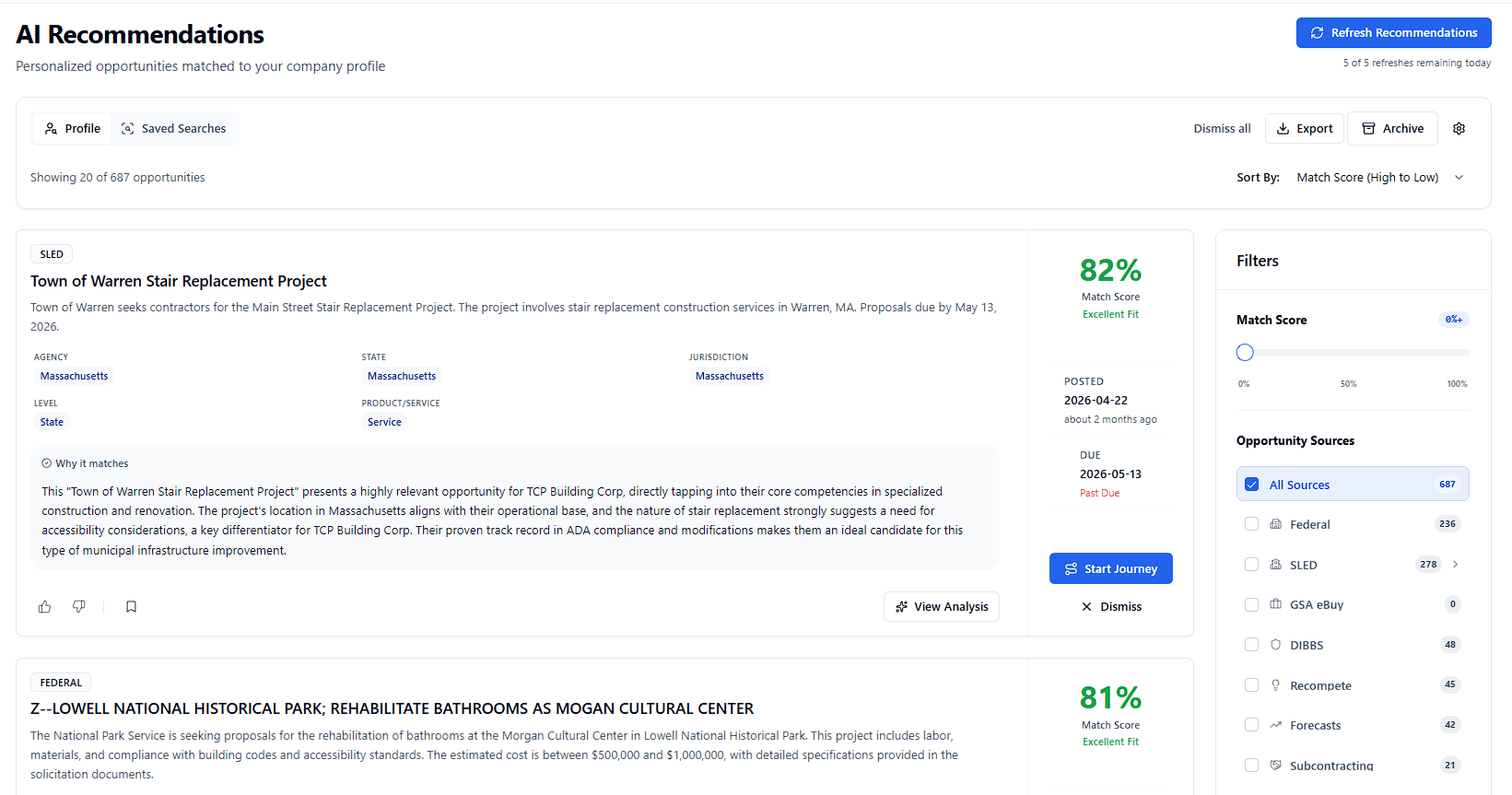Image resolution: width=1512 pixels, height=795 pixels.
Task: Click Refresh Recommendations button
Action: (1393, 32)
